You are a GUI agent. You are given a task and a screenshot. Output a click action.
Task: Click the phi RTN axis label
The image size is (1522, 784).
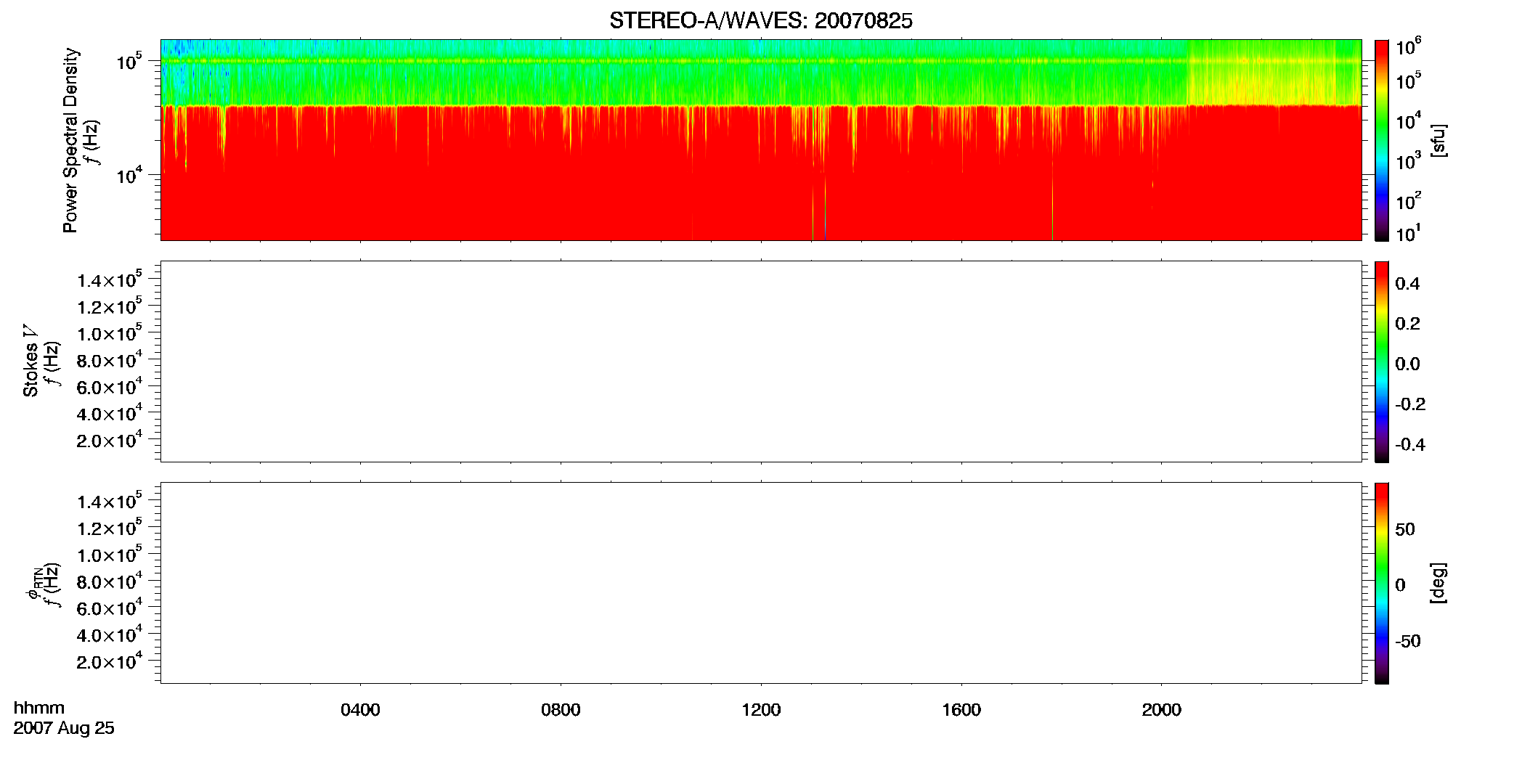[x=33, y=584]
